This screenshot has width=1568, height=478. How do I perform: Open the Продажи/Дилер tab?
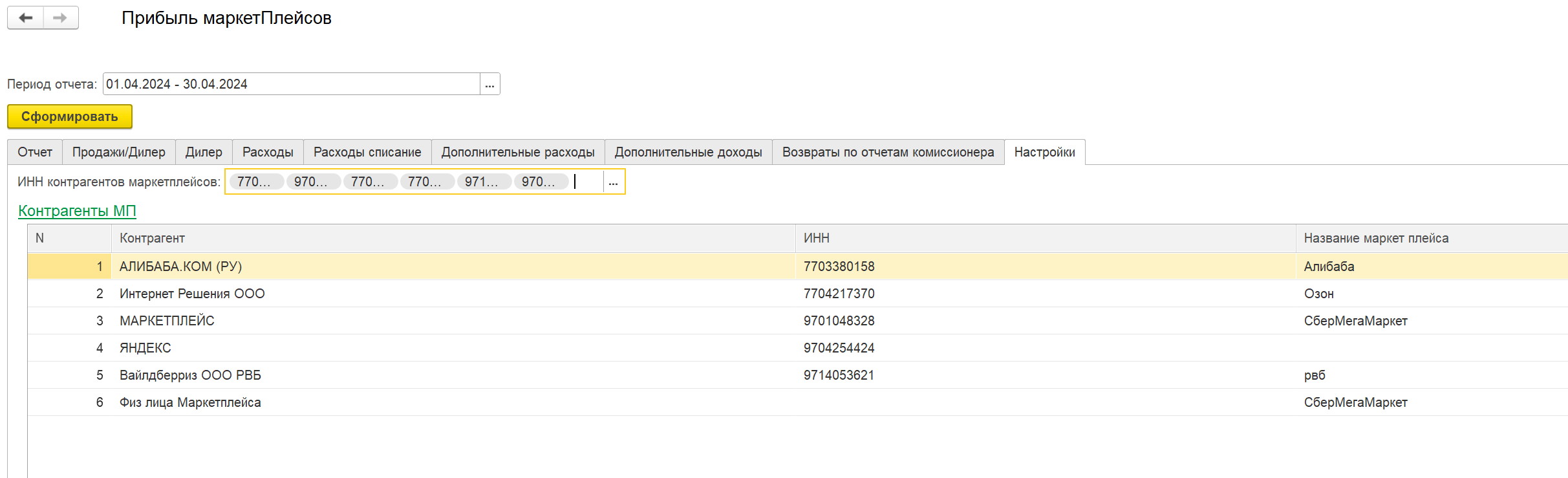pos(118,152)
